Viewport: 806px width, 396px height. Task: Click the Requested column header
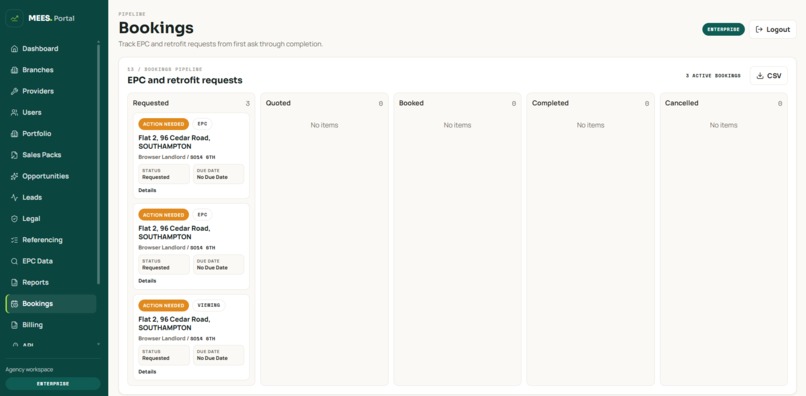click(x=151, y=103)
